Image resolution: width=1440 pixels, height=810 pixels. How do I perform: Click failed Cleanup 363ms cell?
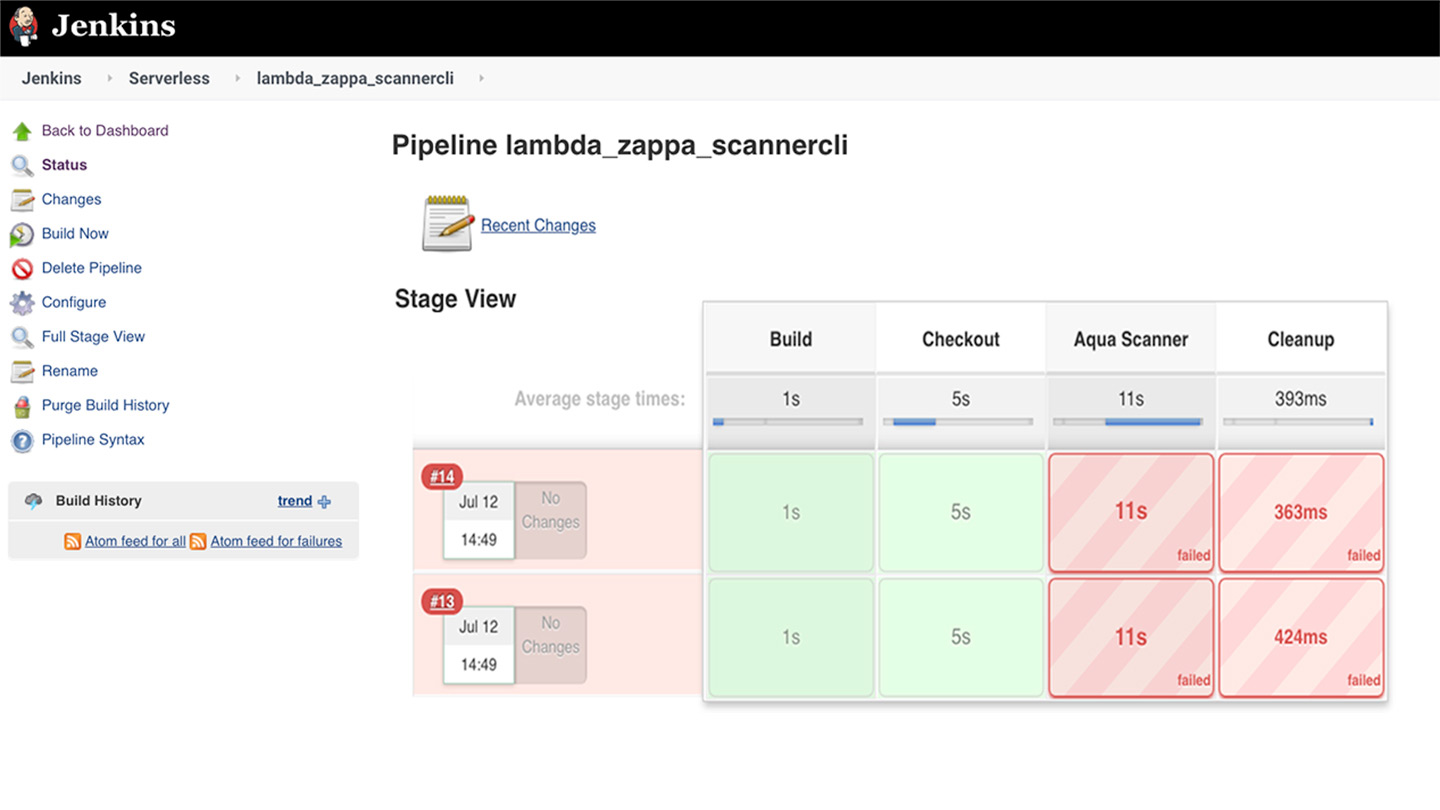[x=1301, y=512]
